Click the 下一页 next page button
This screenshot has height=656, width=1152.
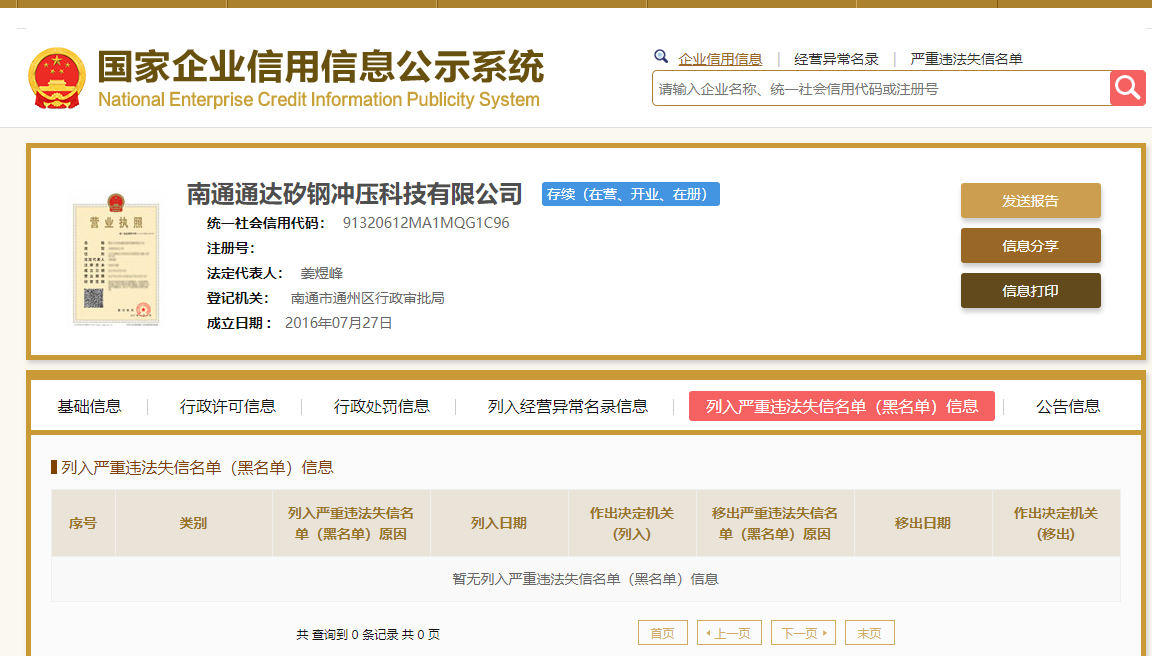click(803, 632)
